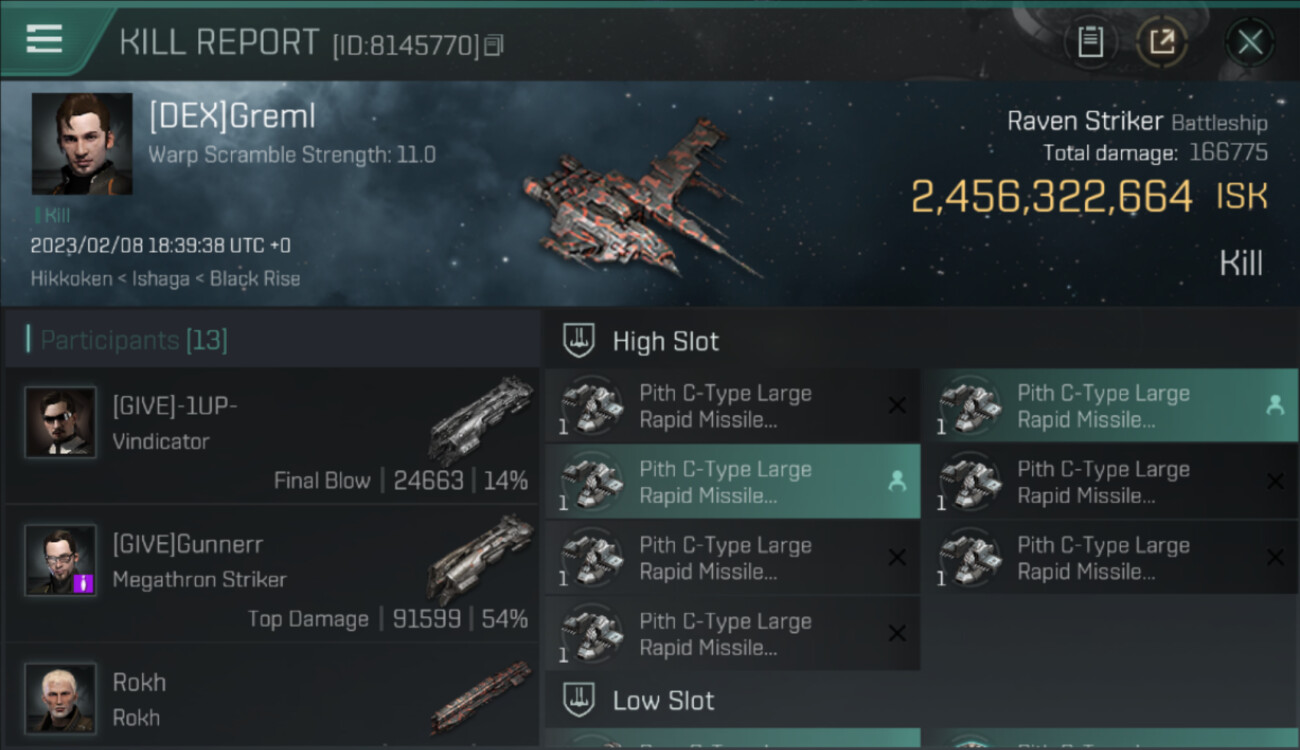Click the X mark on the first High Slot module
Viewport: 1300px width, 750px height.
pos(897,405)
